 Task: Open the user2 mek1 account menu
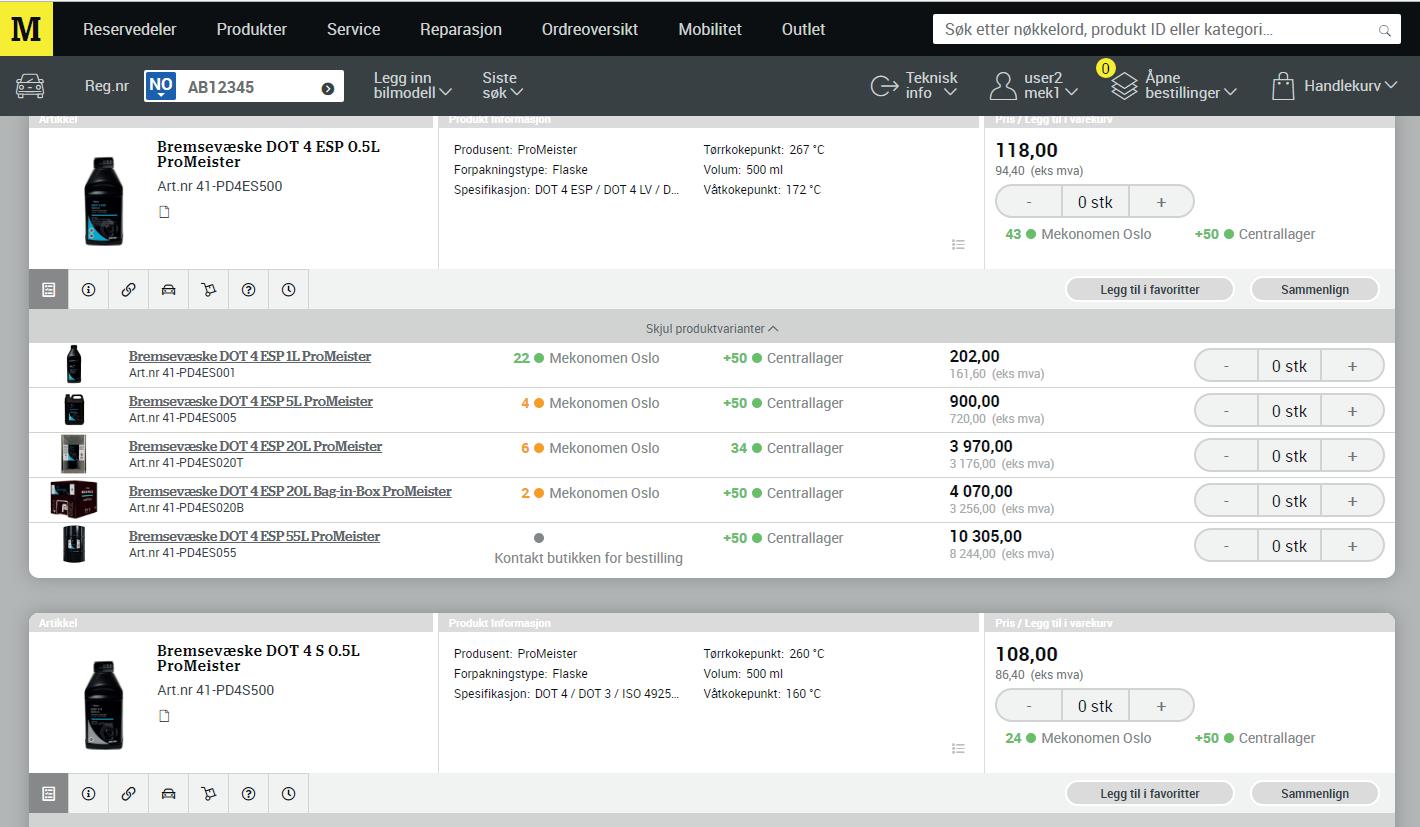pos(1034,86)
